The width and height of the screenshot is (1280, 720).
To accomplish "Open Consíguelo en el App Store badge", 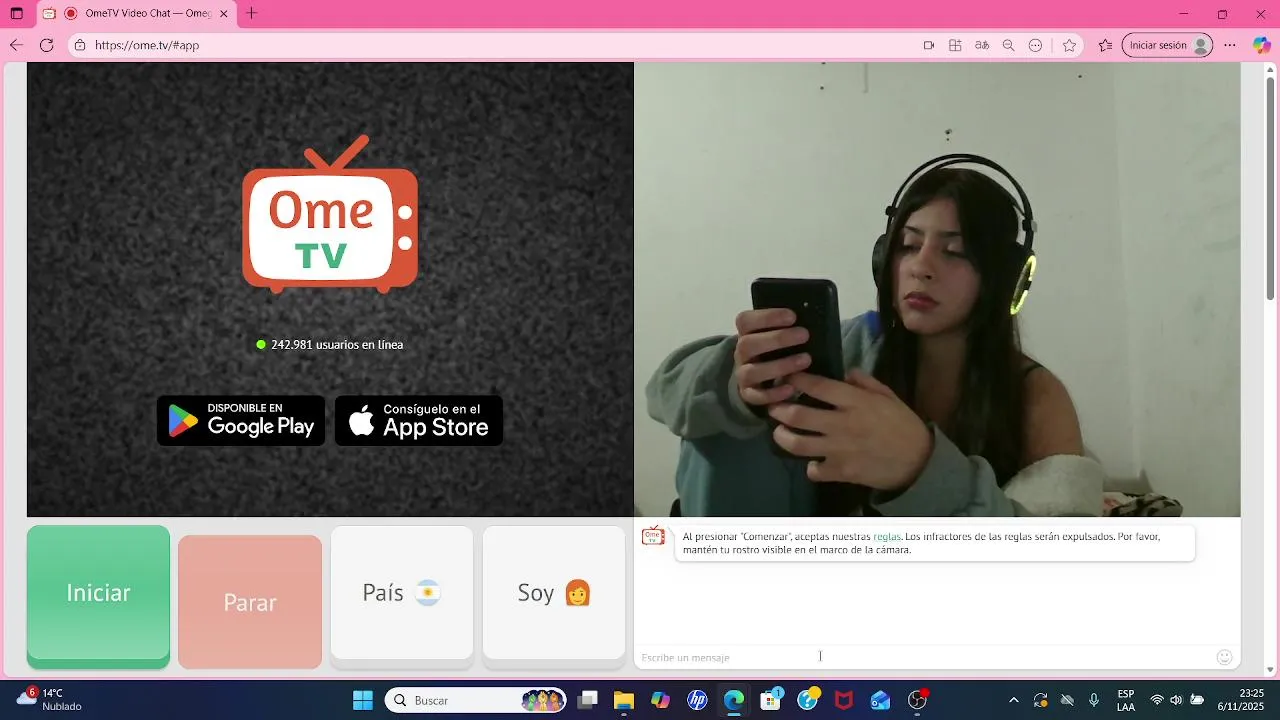I will pyautogui.click(x=419, y=420).
